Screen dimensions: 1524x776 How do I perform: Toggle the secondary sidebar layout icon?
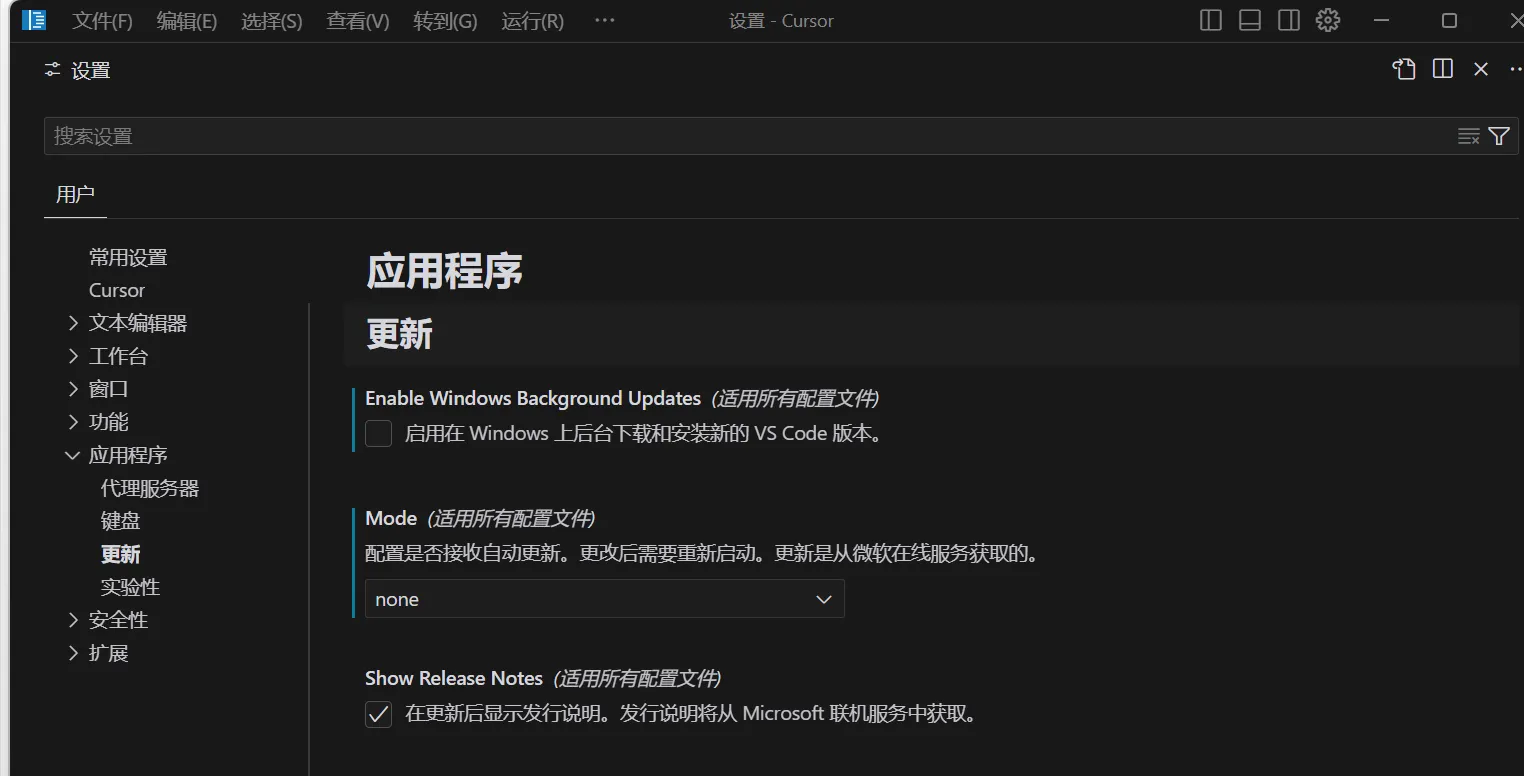[1289, 20]
